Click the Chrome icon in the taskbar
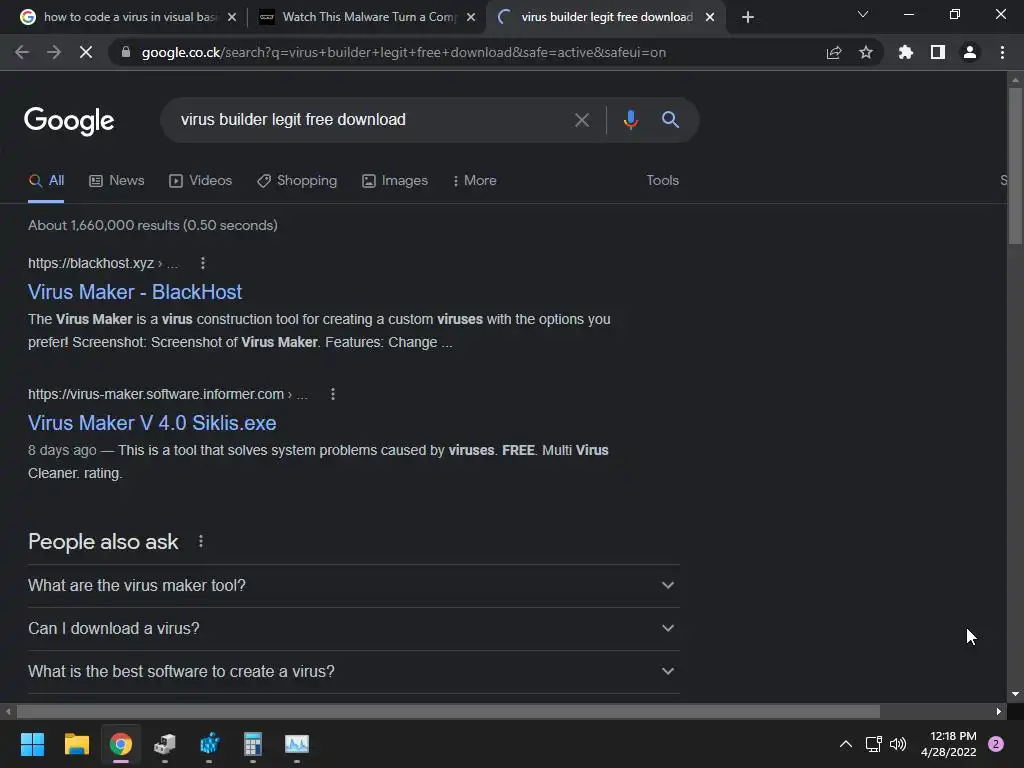 pyautogui.click(x=121, y=744)
